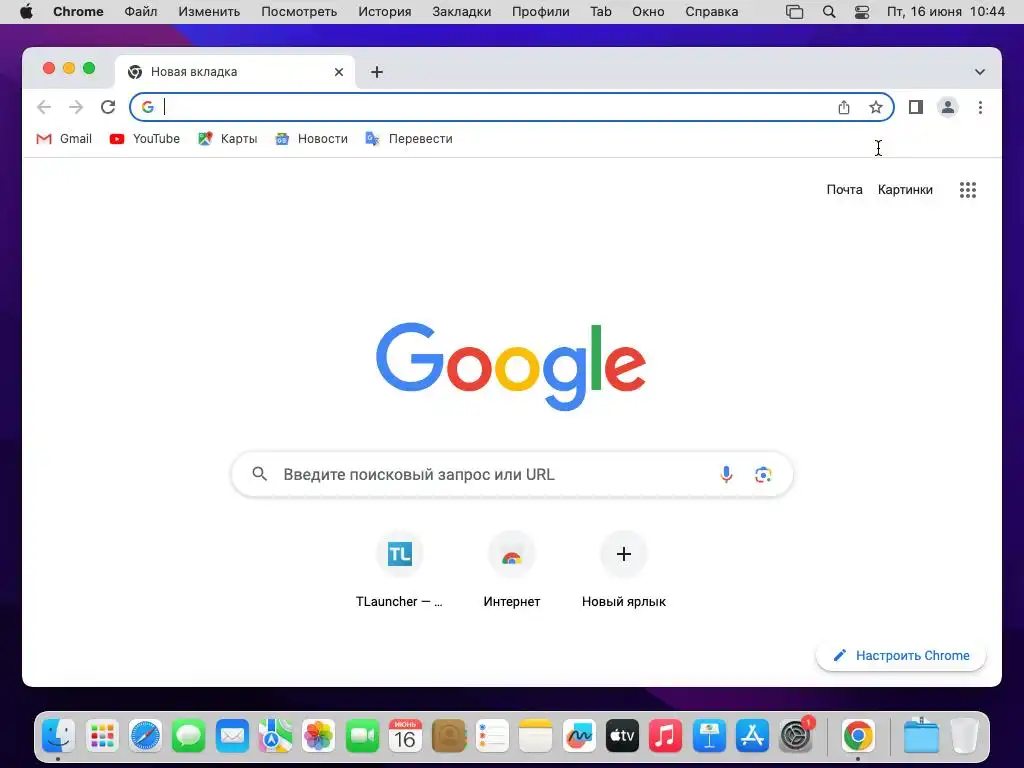Open the Окно menu
Screen dimensions: 1024x768
648,12
